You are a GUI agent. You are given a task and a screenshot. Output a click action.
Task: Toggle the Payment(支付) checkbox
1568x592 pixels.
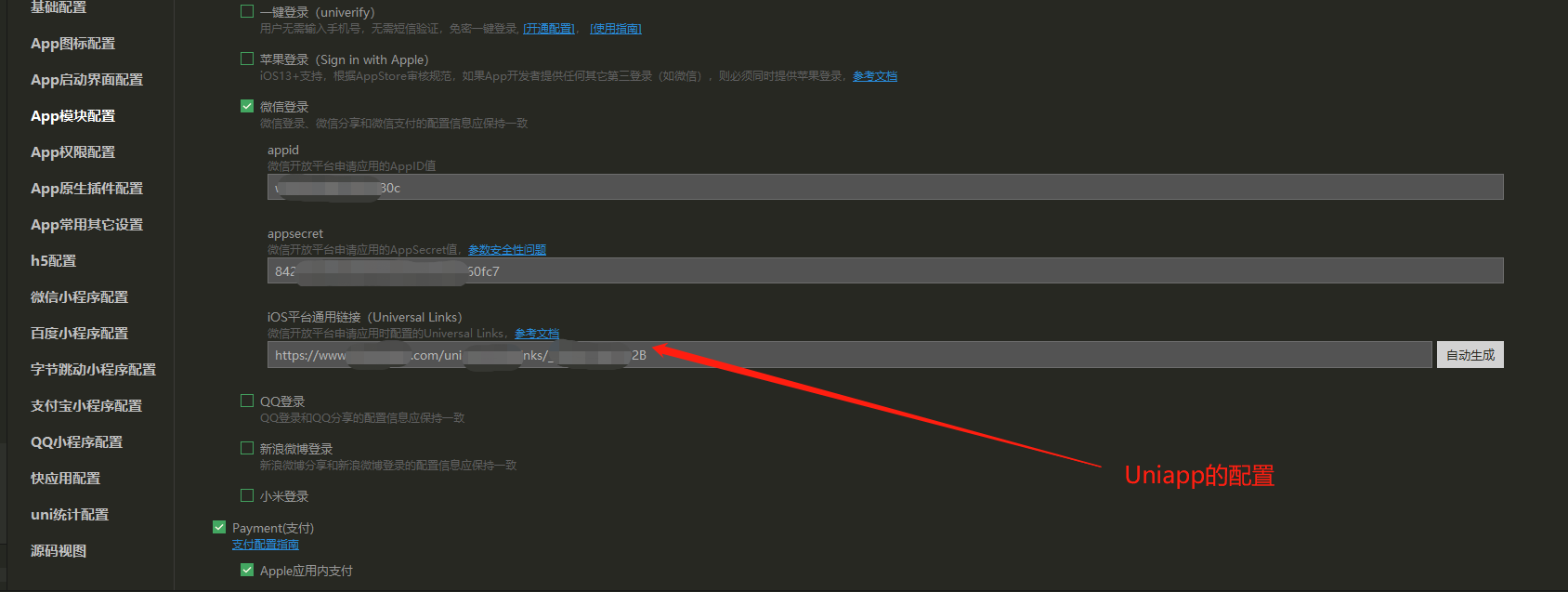coord(219,528)
